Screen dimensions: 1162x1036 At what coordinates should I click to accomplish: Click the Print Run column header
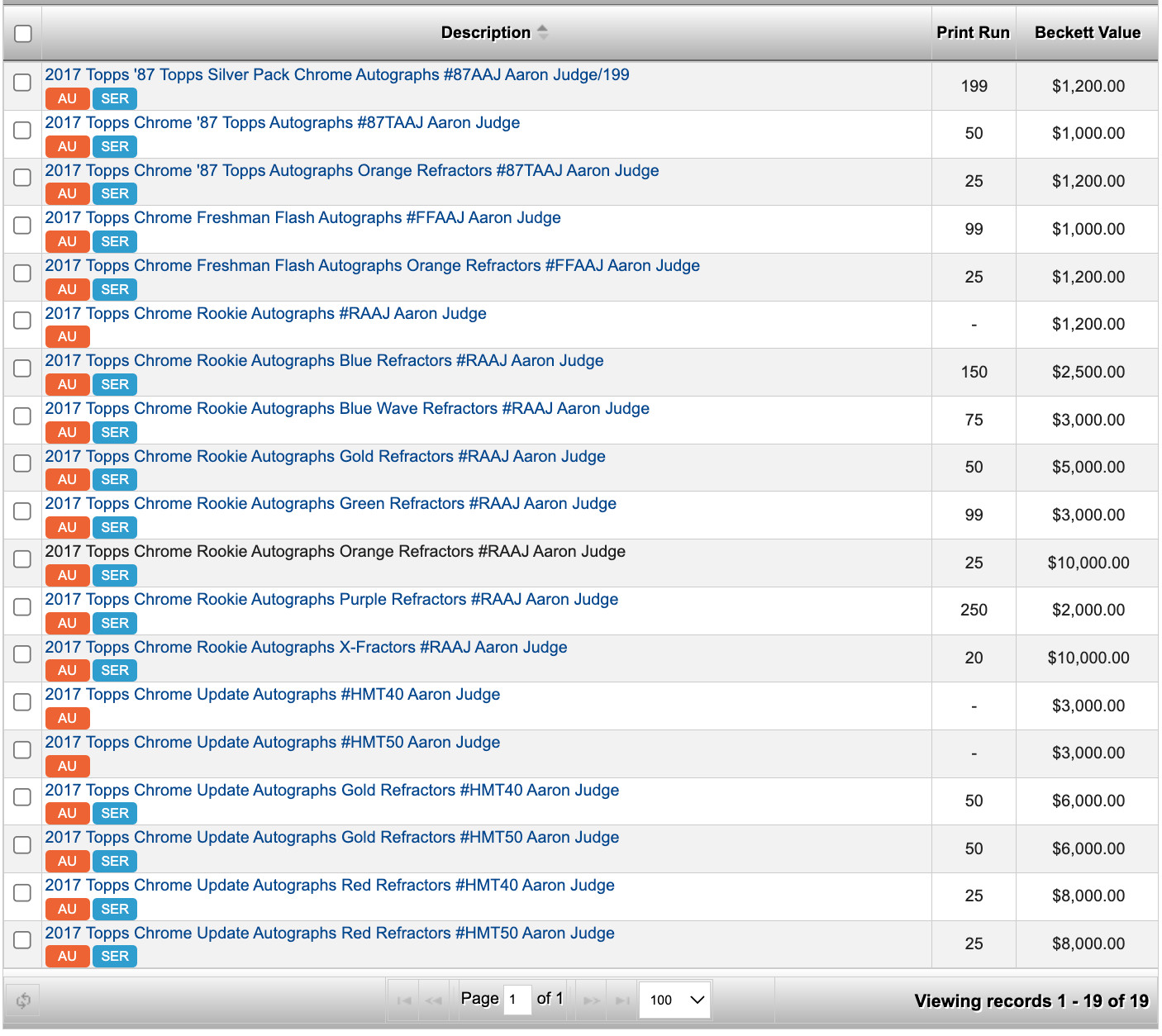pos(973,32)
